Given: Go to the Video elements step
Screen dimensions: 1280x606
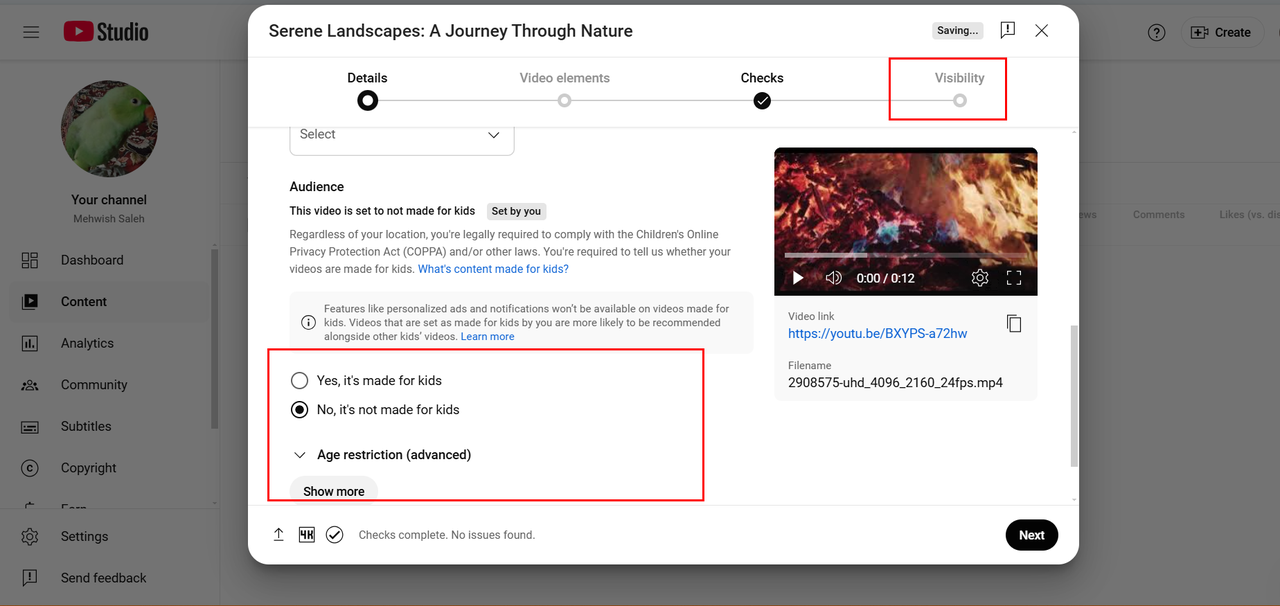Looking at the screenshot, I should point(565,89).
